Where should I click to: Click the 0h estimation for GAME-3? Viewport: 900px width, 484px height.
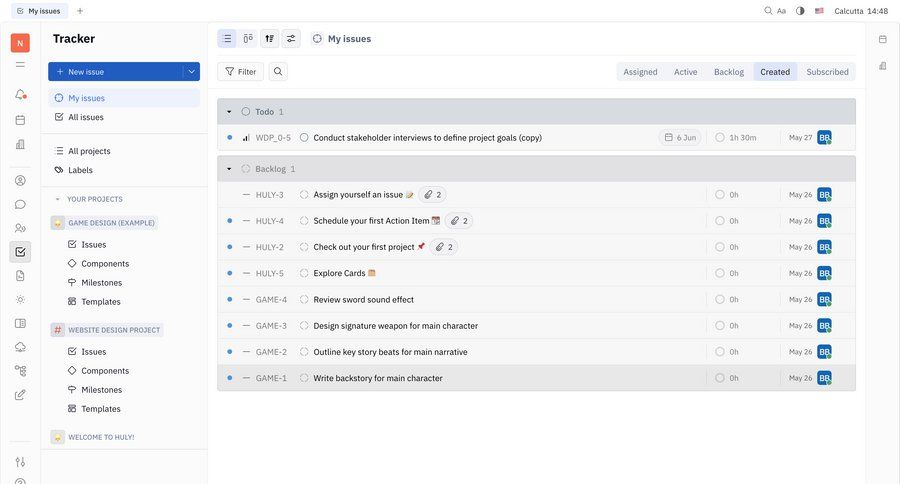coord(727,326)
